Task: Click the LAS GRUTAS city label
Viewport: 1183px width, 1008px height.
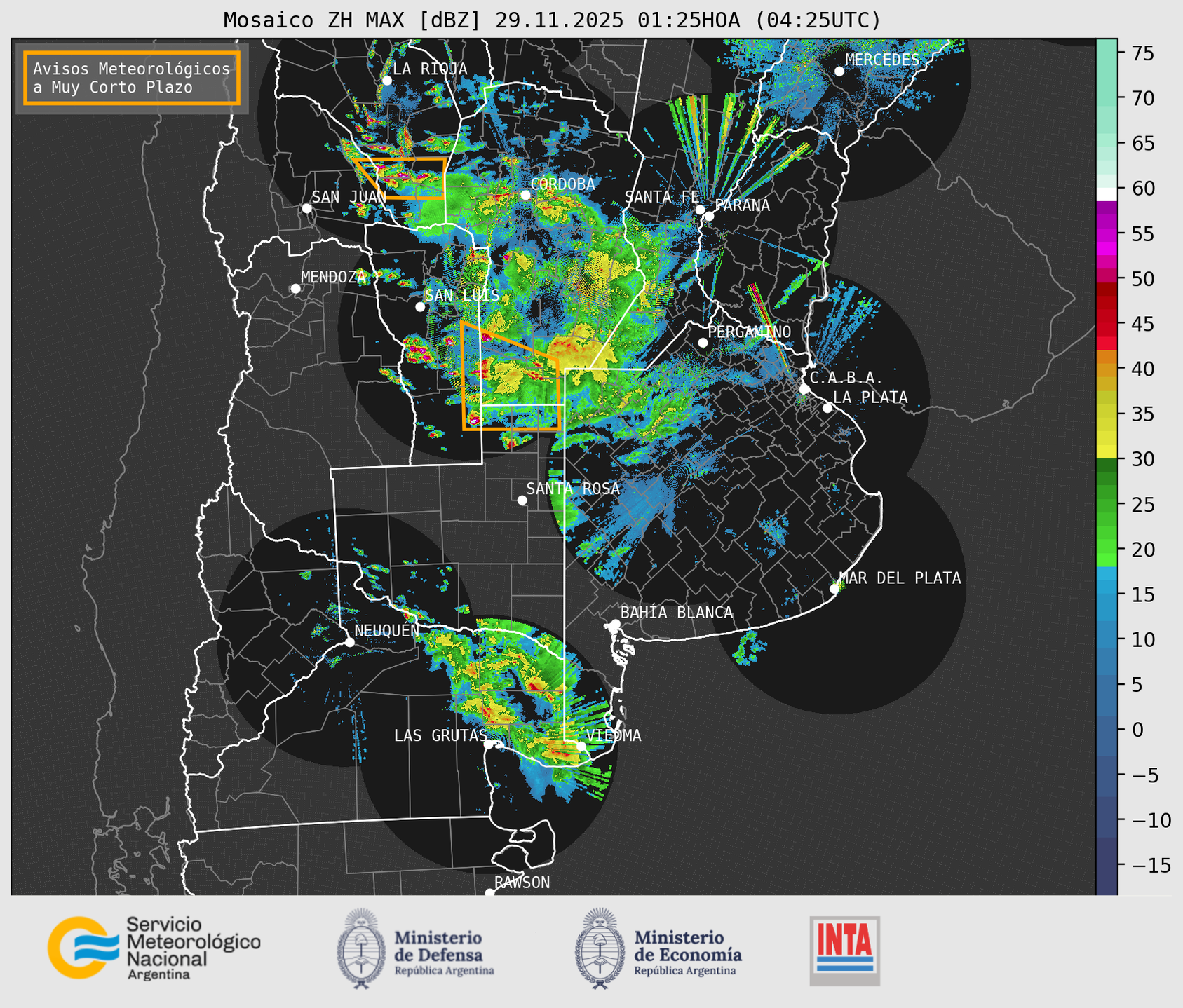Action: pyautogui.click(x=440, y=735)
